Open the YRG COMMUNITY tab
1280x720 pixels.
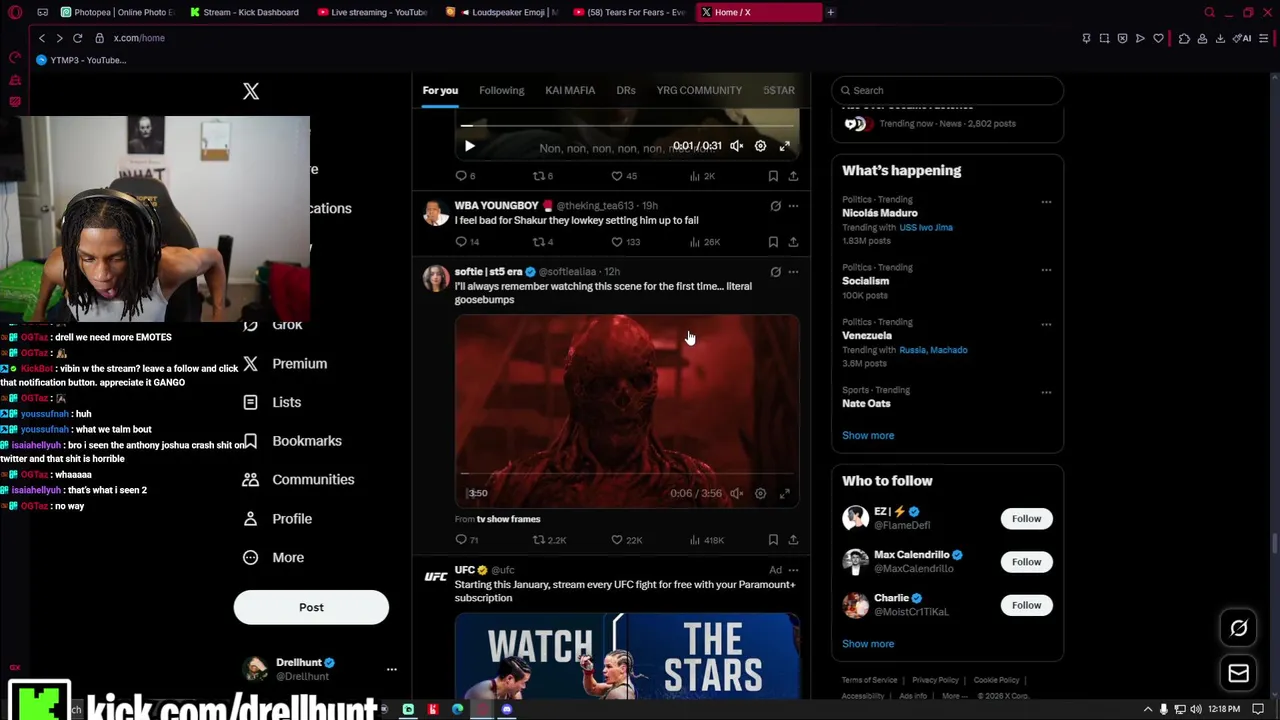[x=699, y=90]
